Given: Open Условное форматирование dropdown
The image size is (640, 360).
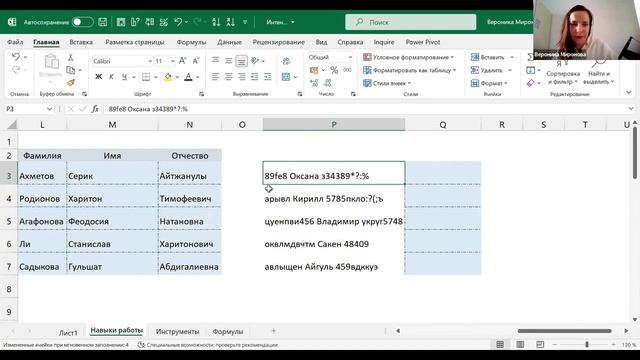Looking at the screenshot, I should [409, 57].
